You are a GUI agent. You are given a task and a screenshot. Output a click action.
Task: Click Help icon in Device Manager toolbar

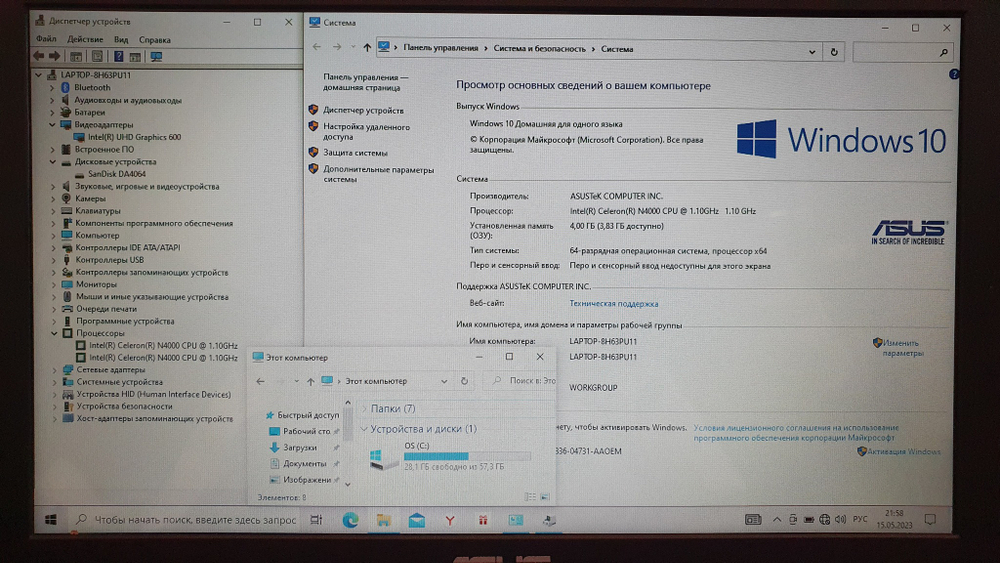[x=119, y=56]
